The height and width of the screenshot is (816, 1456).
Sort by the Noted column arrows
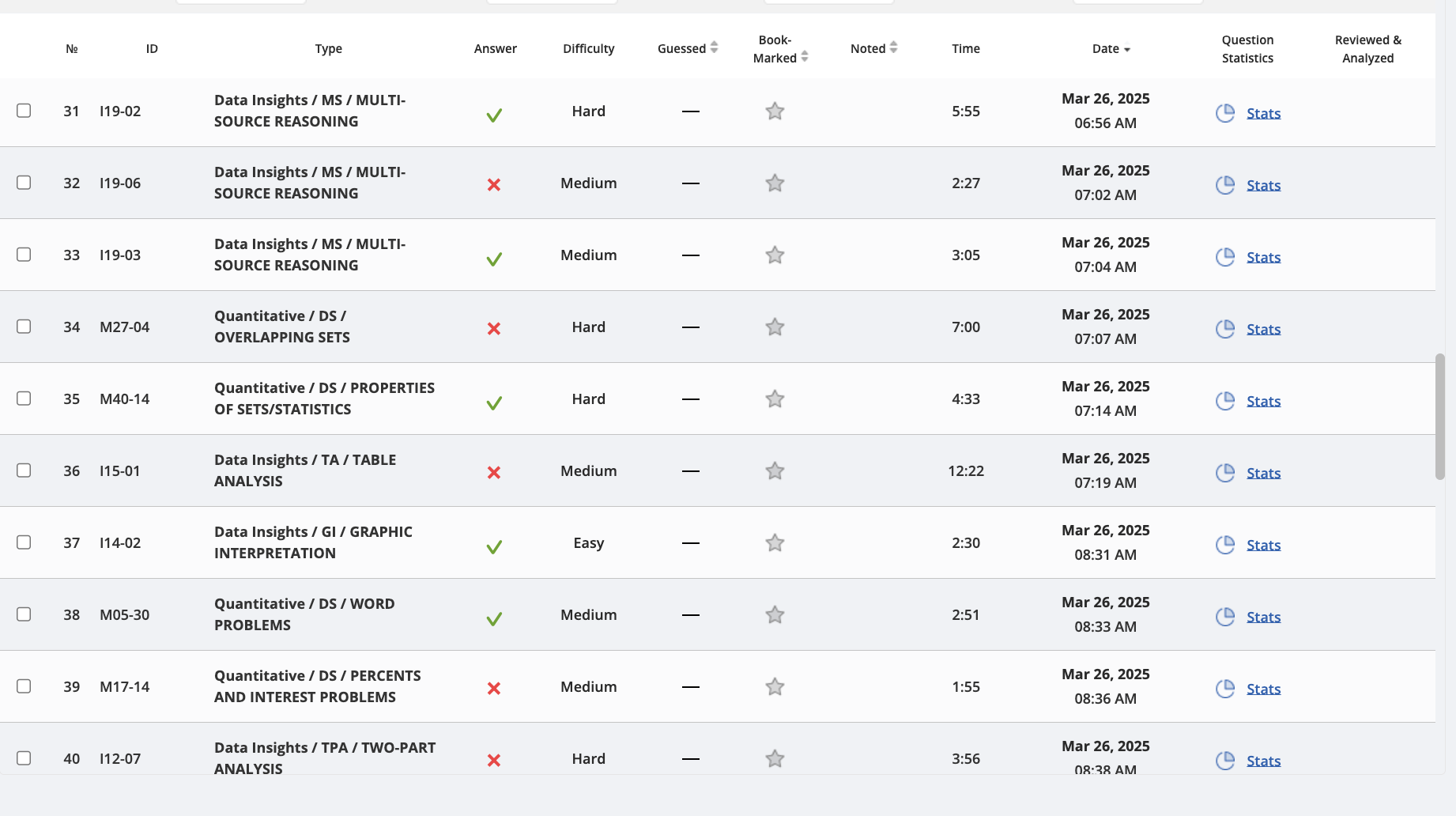pyautogui.click(x=893, y=47)
